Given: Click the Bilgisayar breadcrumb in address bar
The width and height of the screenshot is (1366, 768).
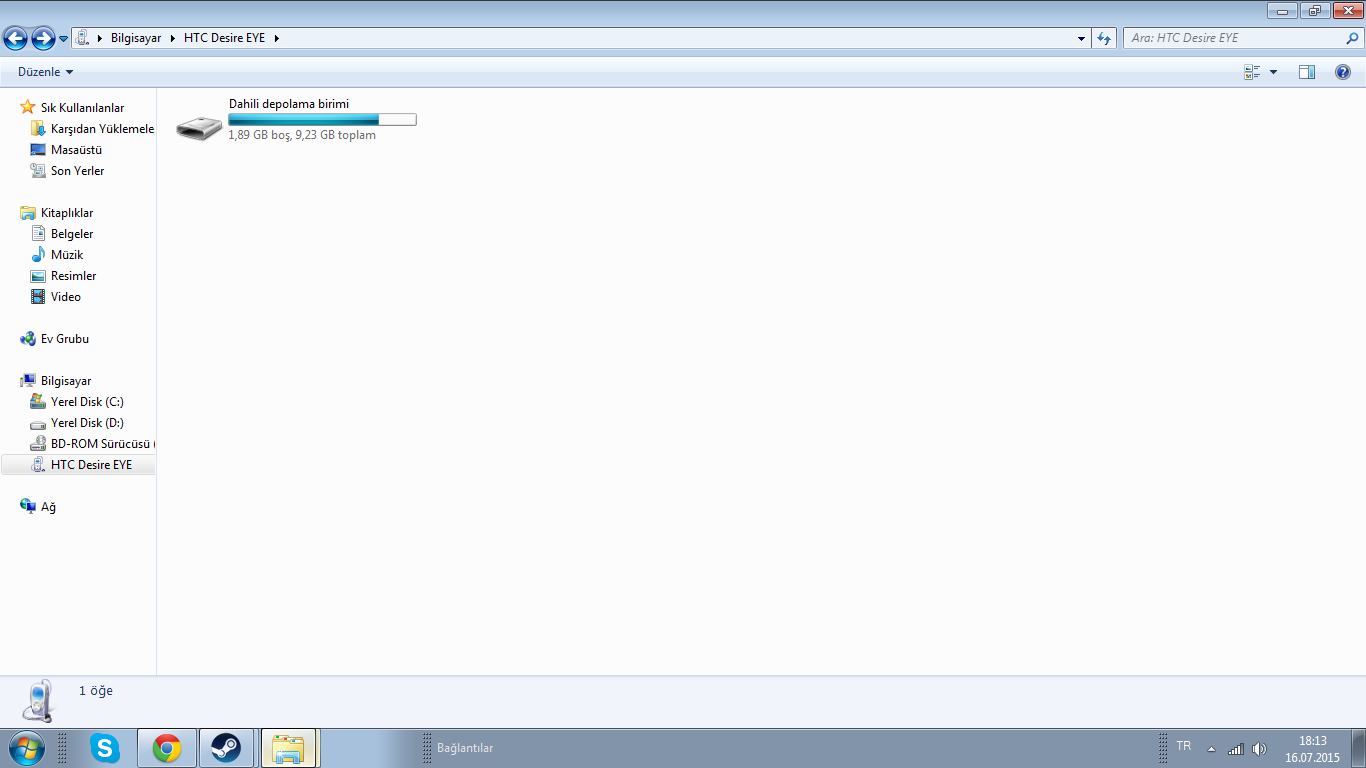Looking at the screenshot, I should (x=136, y=38).
